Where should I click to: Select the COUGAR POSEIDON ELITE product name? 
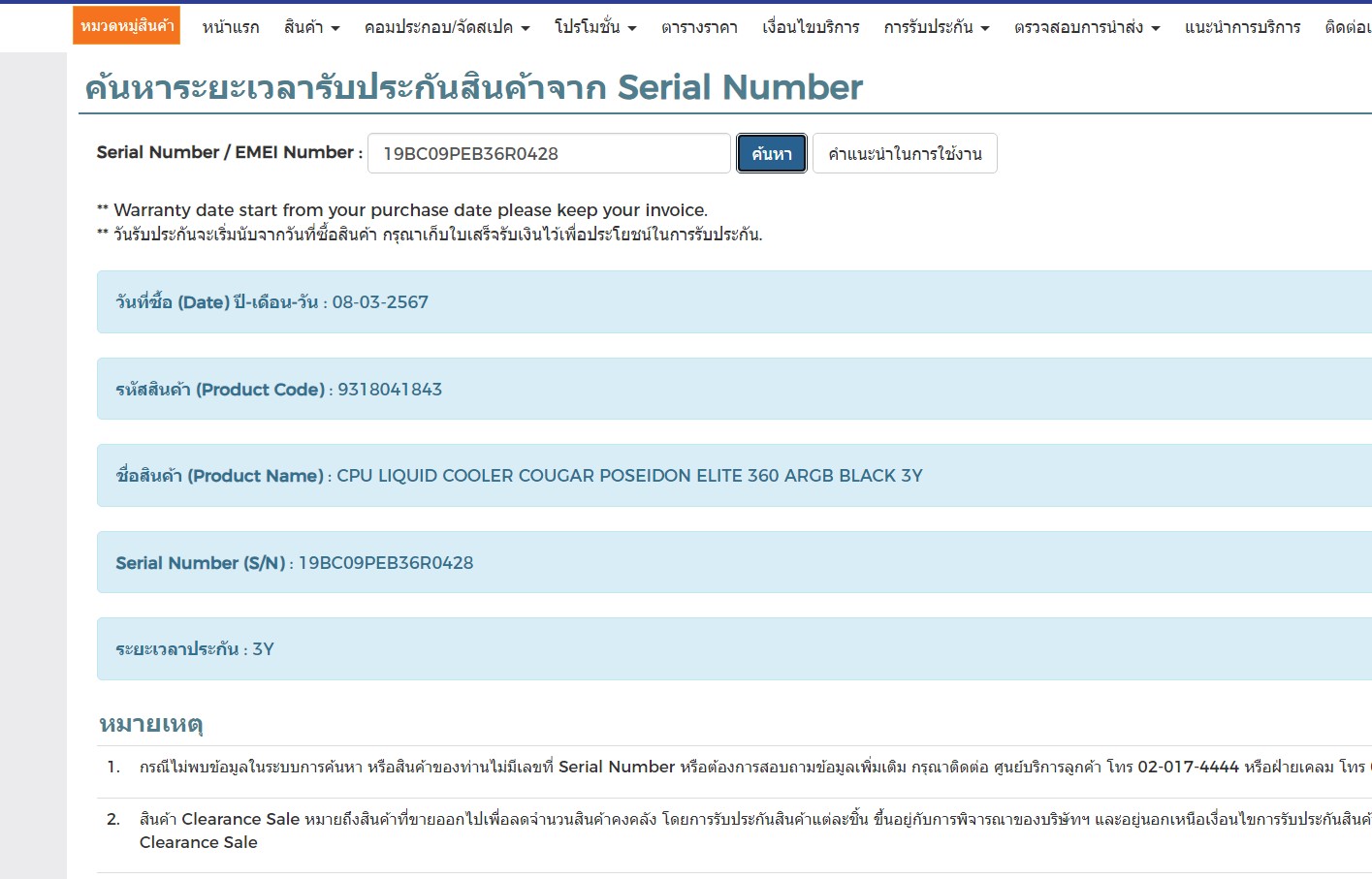(630, 476)
